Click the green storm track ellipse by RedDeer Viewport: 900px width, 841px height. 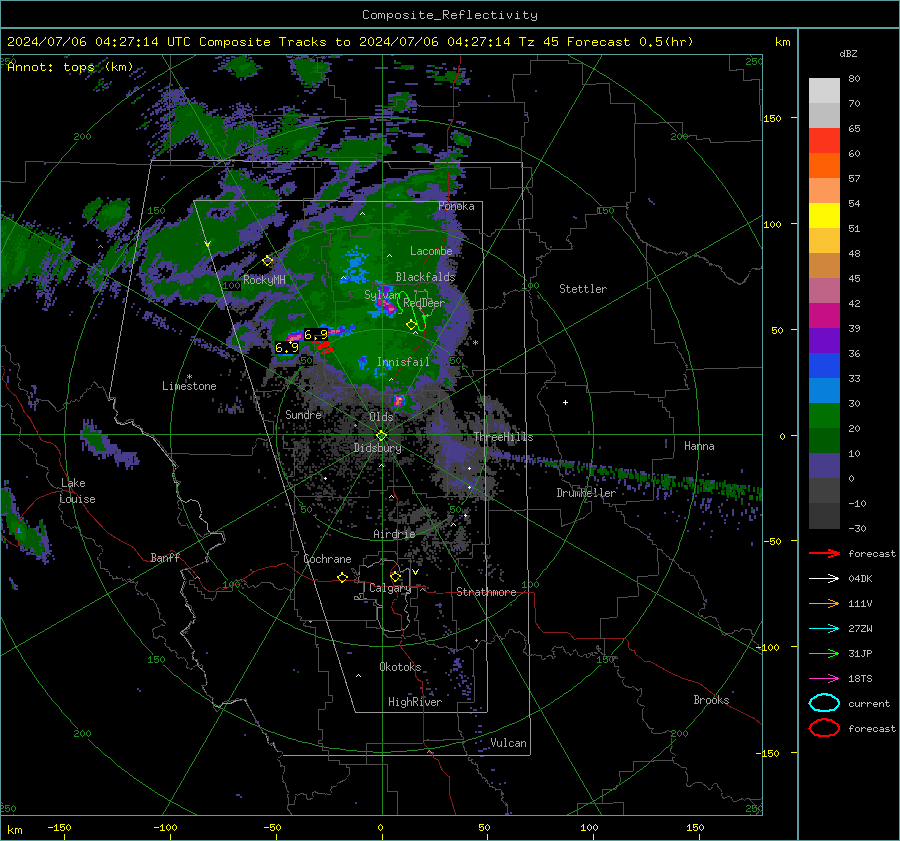412,312
